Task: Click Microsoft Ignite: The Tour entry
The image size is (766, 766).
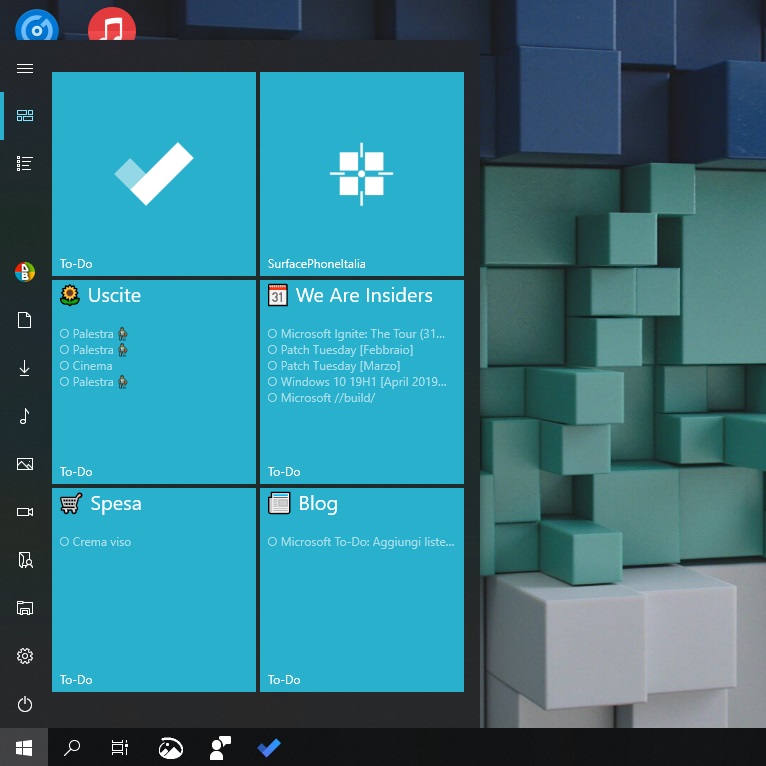Action: 357,334
